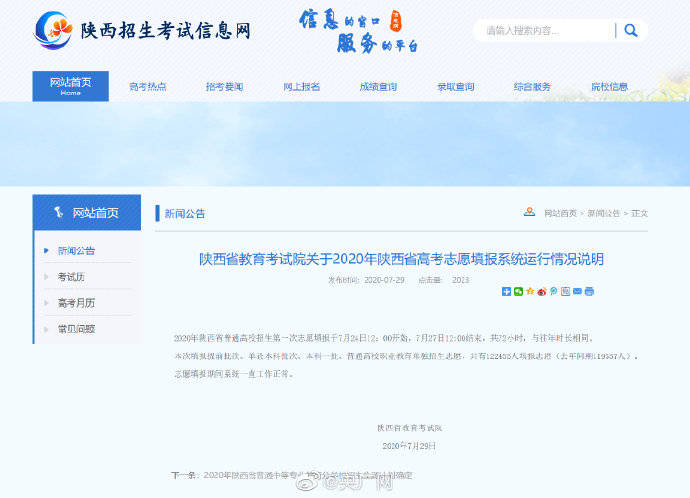Viewport: 690px width, 498px height.
Task: Click the arrow beside 新闻公告 sidebar
Action: pos(46,251)
